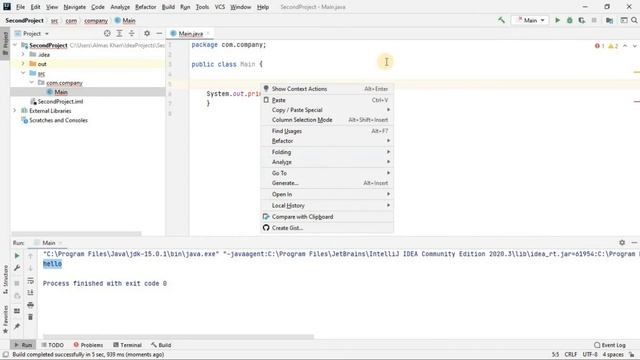Open the TODO tool window
The image size is (640, 360).
coord(53,345)
